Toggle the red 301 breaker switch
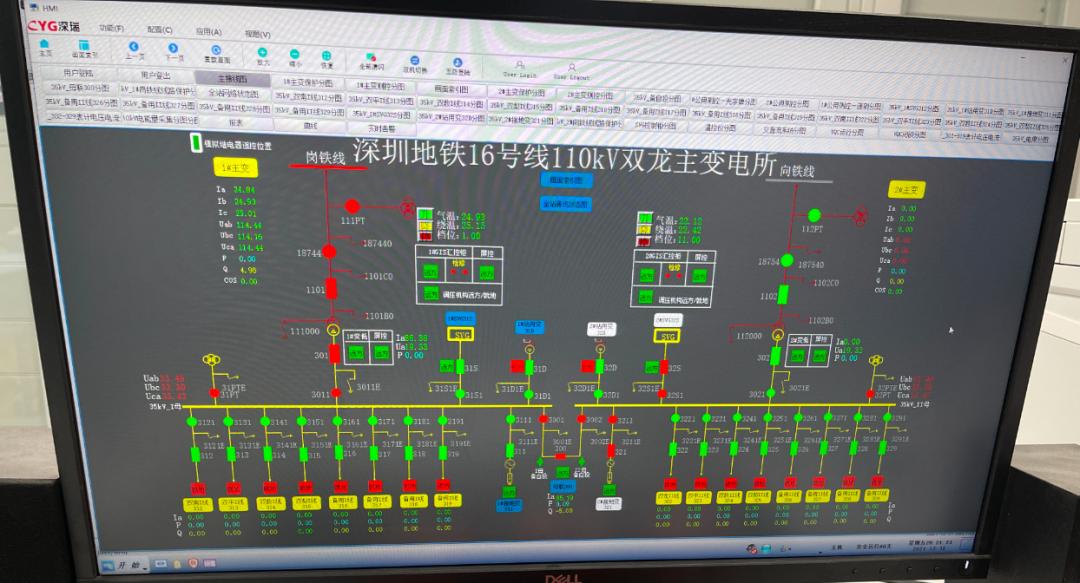1080x583 pixels. [x=335, y=352]
